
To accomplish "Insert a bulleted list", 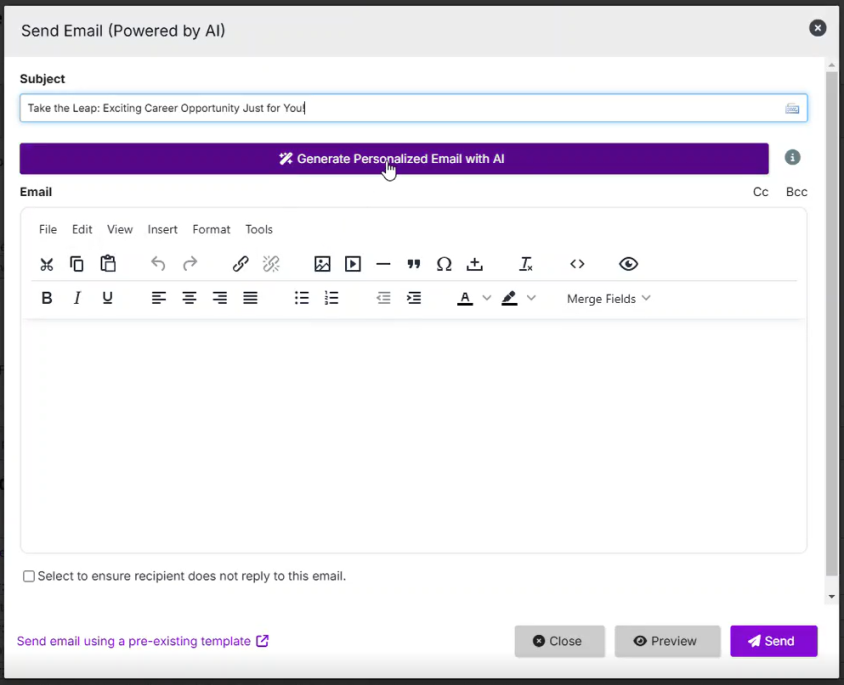I will [x=301, y=298].
